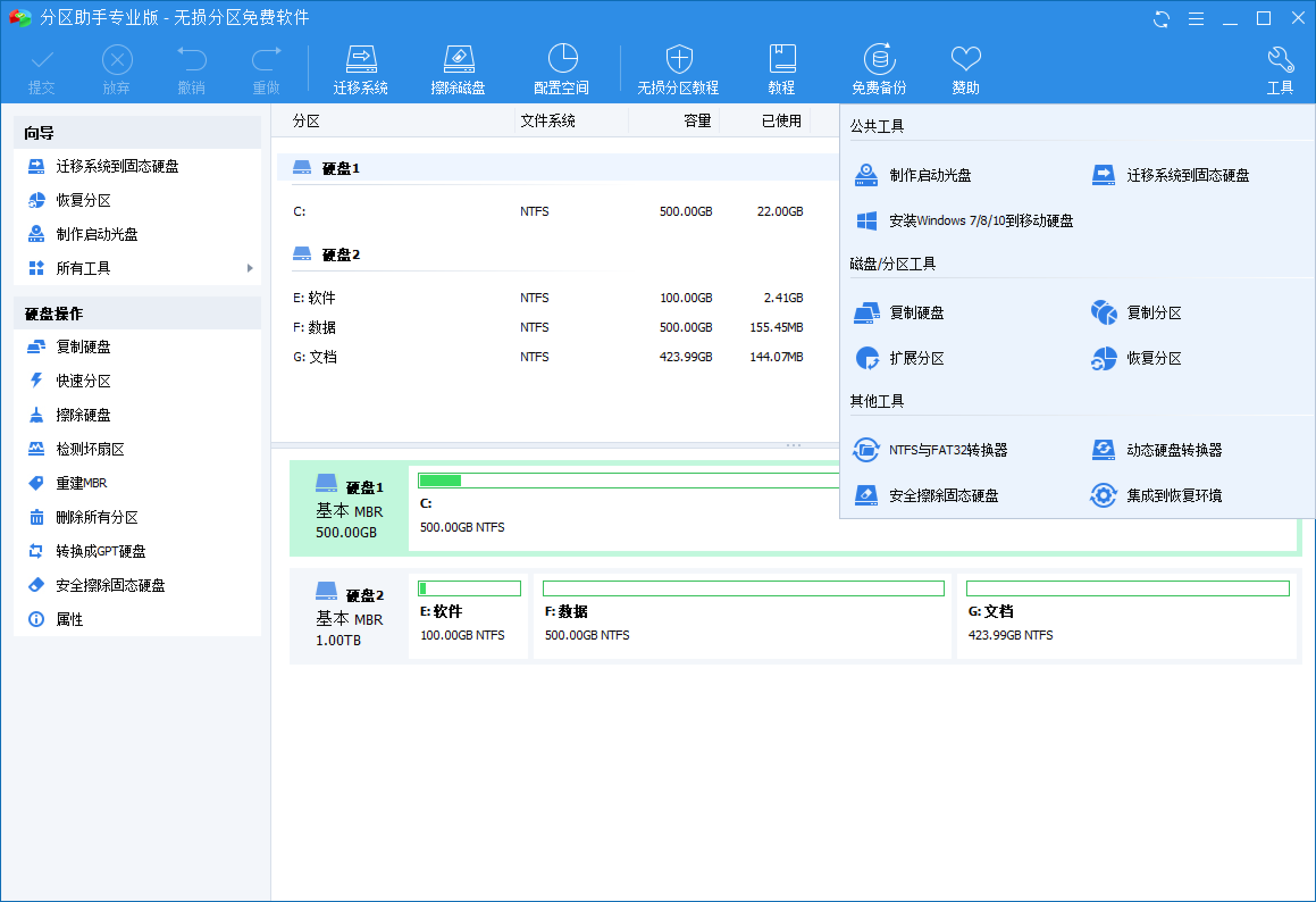Select 硬盘1 基本 MBR disk label

pyautogui.click(x=349, y=508)
